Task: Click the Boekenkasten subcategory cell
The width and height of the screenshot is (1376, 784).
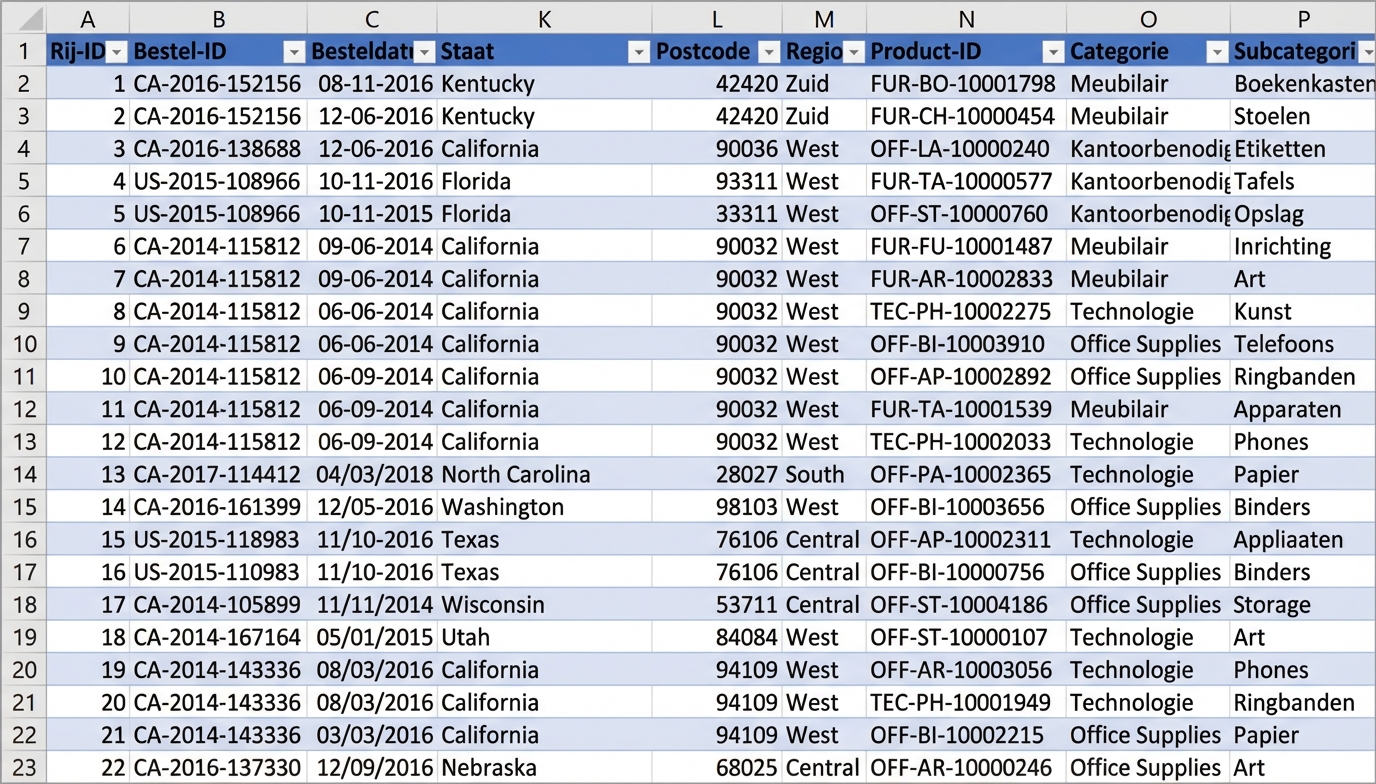Action: (1302, 84)
